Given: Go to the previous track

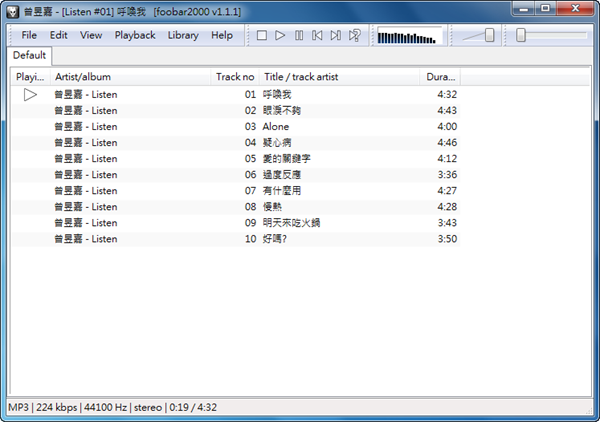Looking at the screenshot, I should tap(317, 36).
